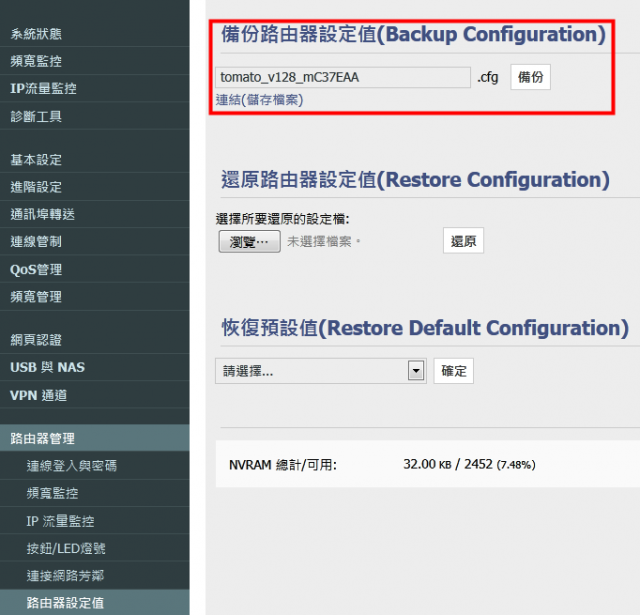Go to 網頁認證 menu
The image size is (640, 615).
[x=94, y=340]
